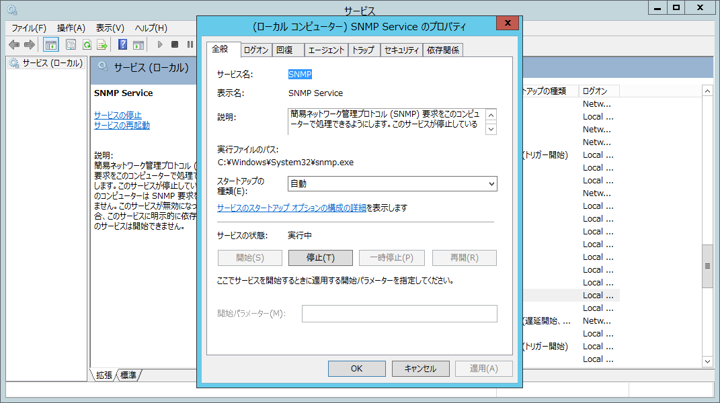Click the executable path C:¥Windows¥System32¥snmp.exe text

285,162
